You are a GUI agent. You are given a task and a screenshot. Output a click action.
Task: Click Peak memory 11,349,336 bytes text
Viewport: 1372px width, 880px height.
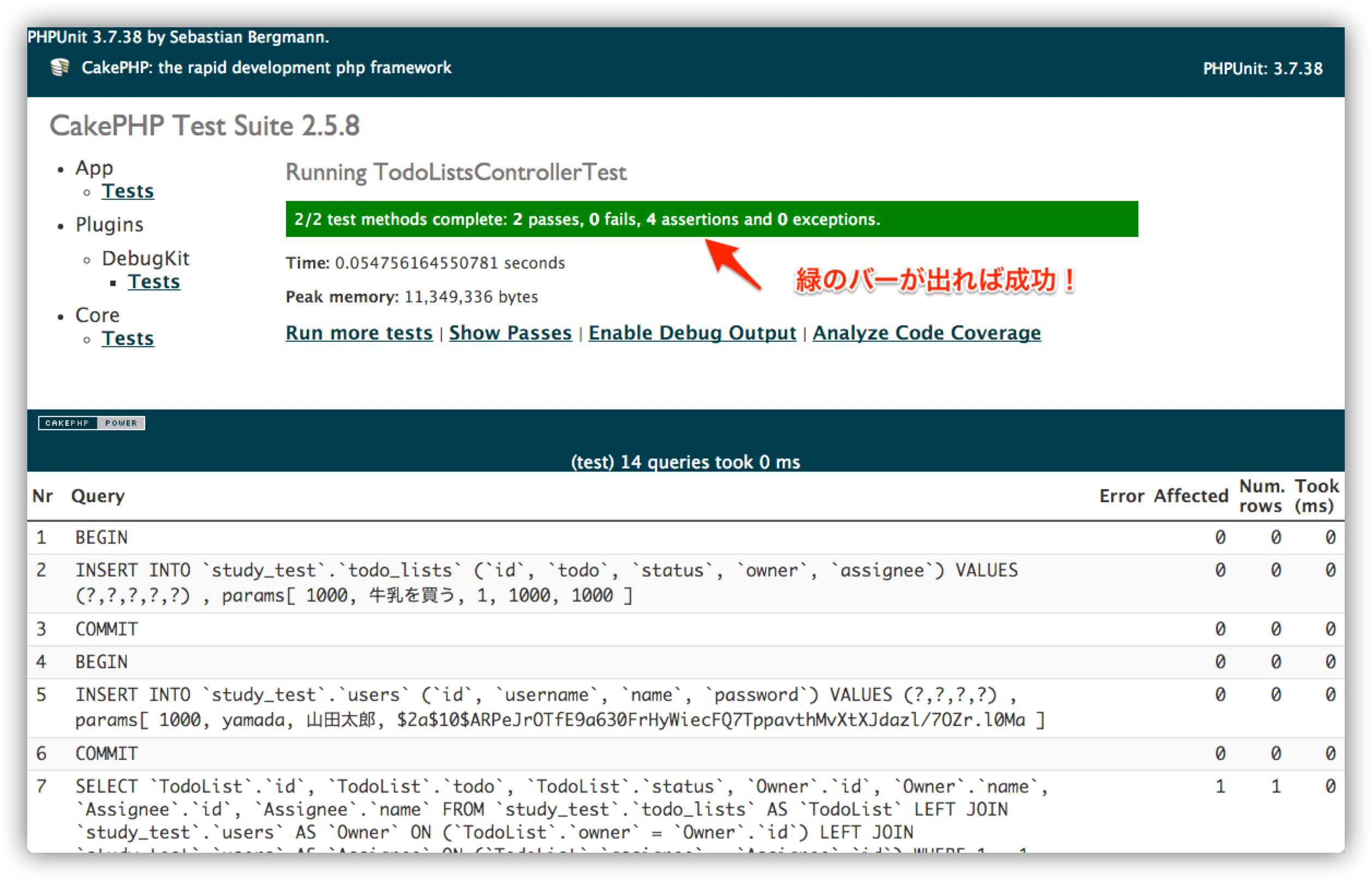412,296
